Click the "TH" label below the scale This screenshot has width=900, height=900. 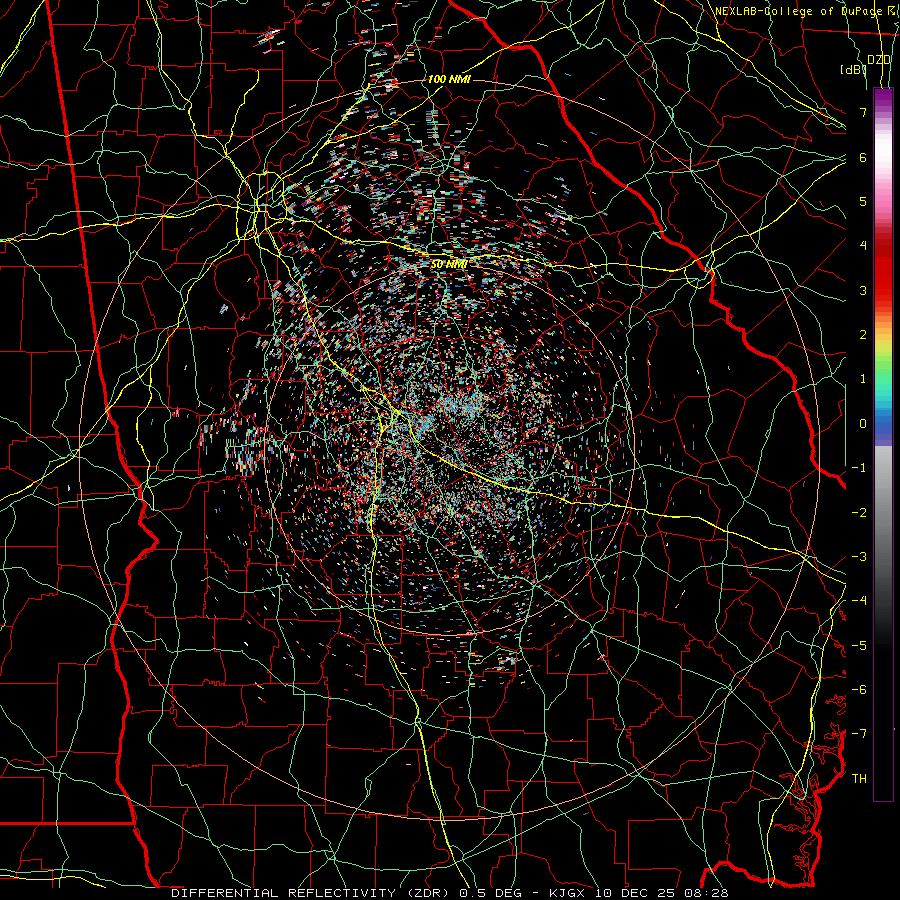pyautogui.click(x=859, y=779)
